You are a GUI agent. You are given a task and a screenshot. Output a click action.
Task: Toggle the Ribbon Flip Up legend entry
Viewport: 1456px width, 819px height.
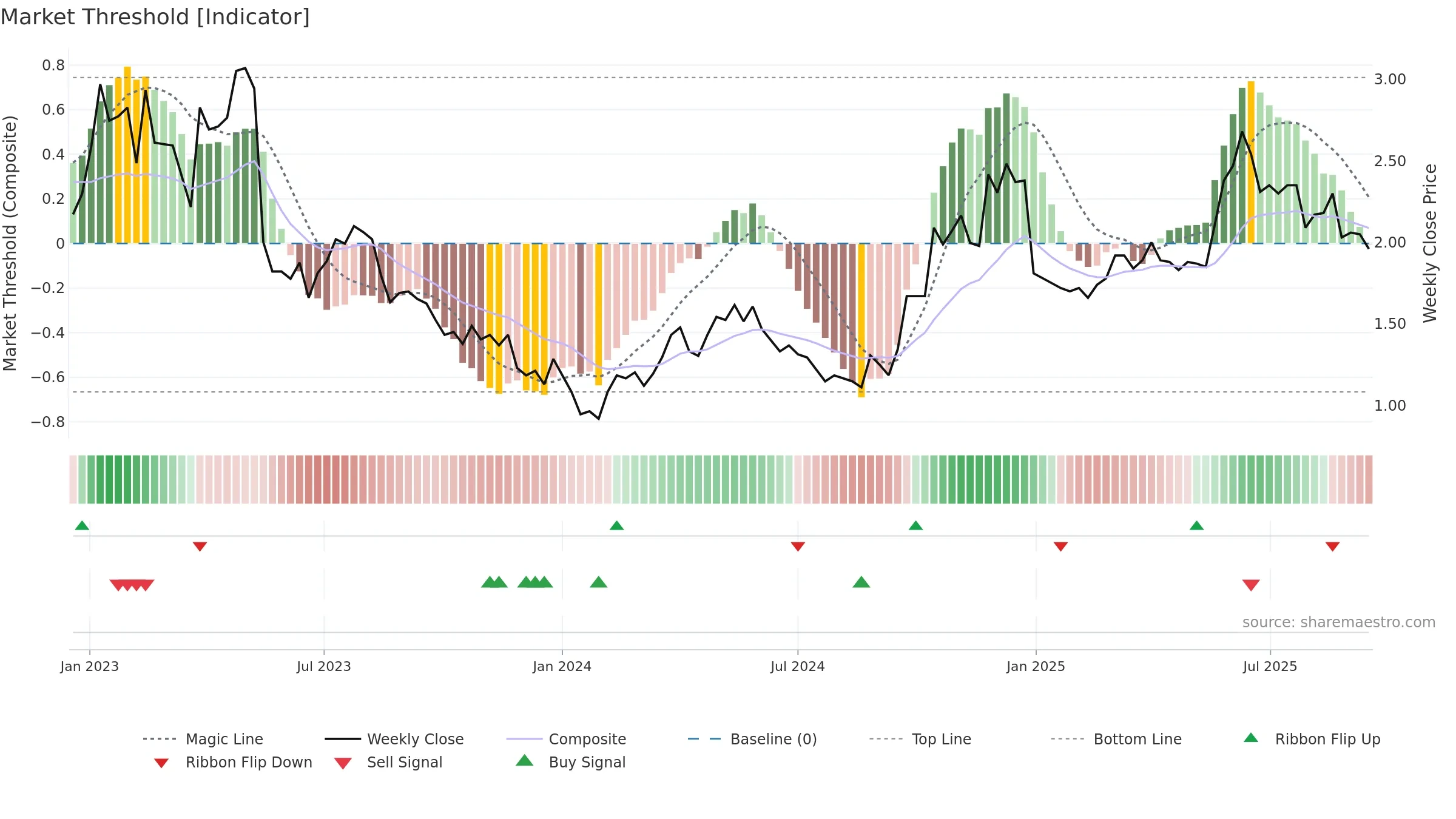(x=1312, y=739)
